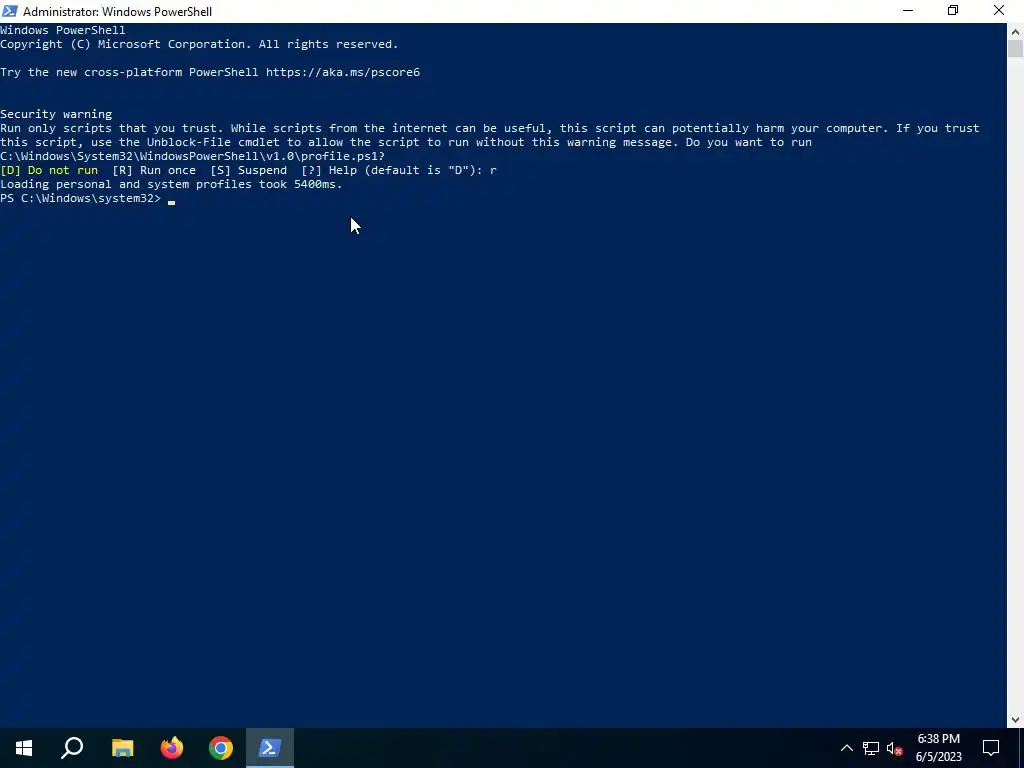The height and width of the screenshot is (768, 1024).
Task: Click the 'Security warning' heading text
Action: 56,114
